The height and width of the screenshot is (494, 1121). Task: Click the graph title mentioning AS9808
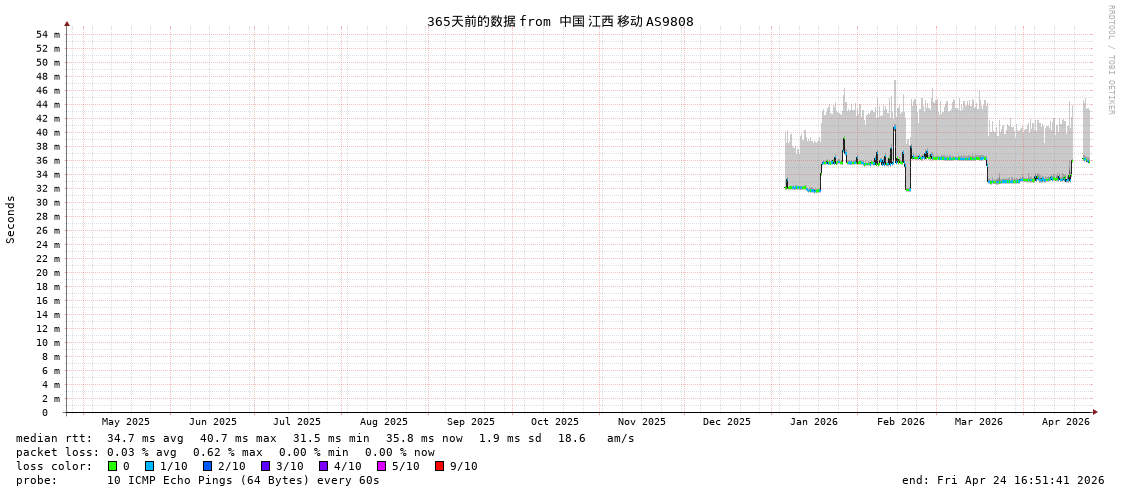pos(560,22)
